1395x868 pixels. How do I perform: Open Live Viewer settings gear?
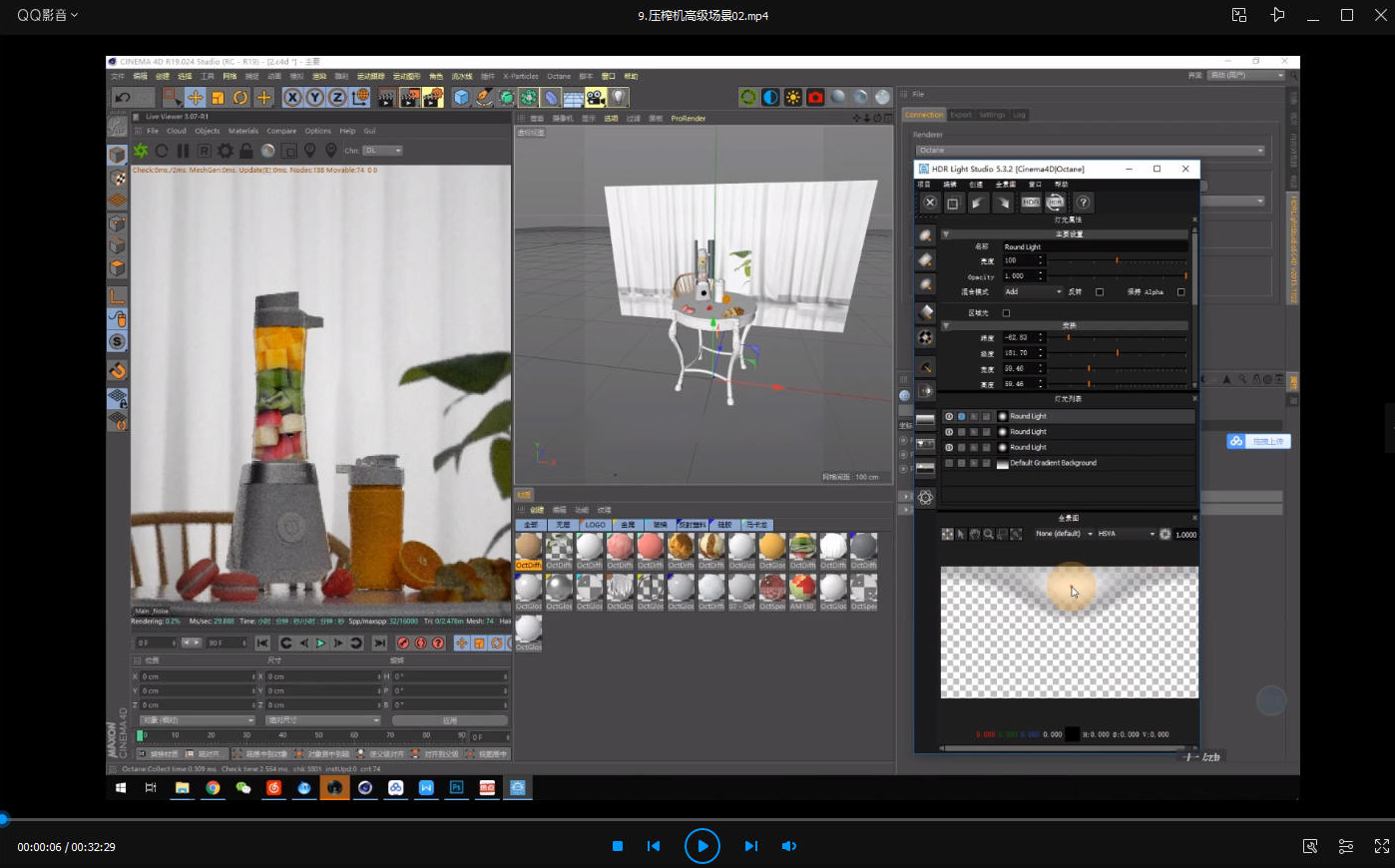pos(226,151)
